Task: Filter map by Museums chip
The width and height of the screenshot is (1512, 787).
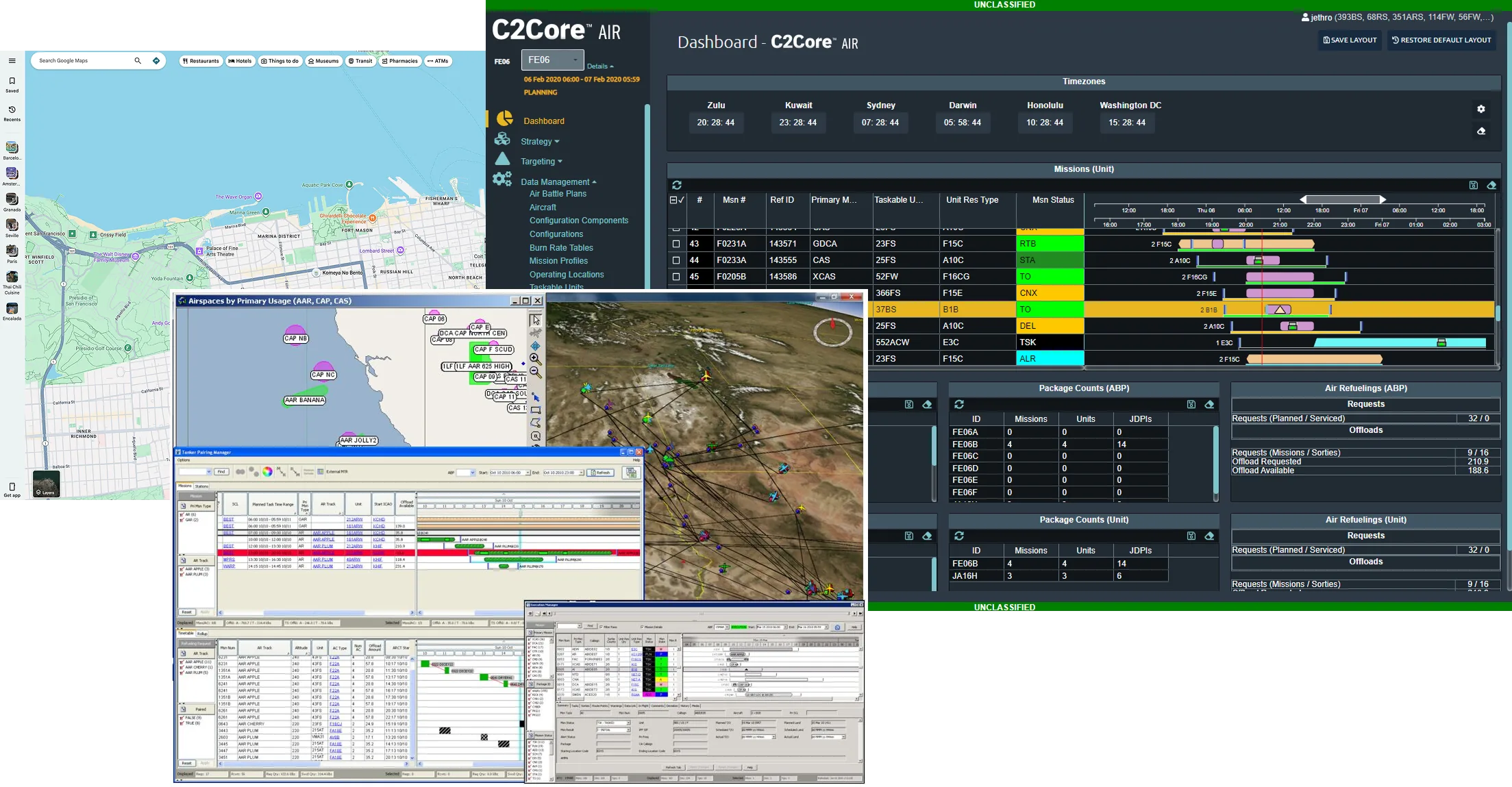Action: [x=323, y=61]
